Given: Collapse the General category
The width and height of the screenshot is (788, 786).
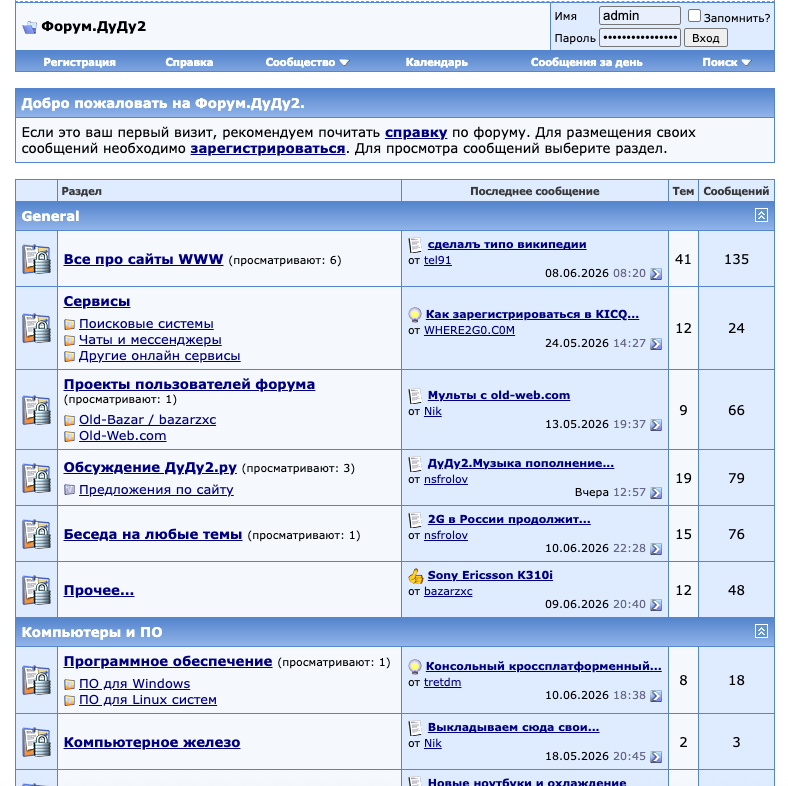Looking at the screenshot, I should 761,216.
